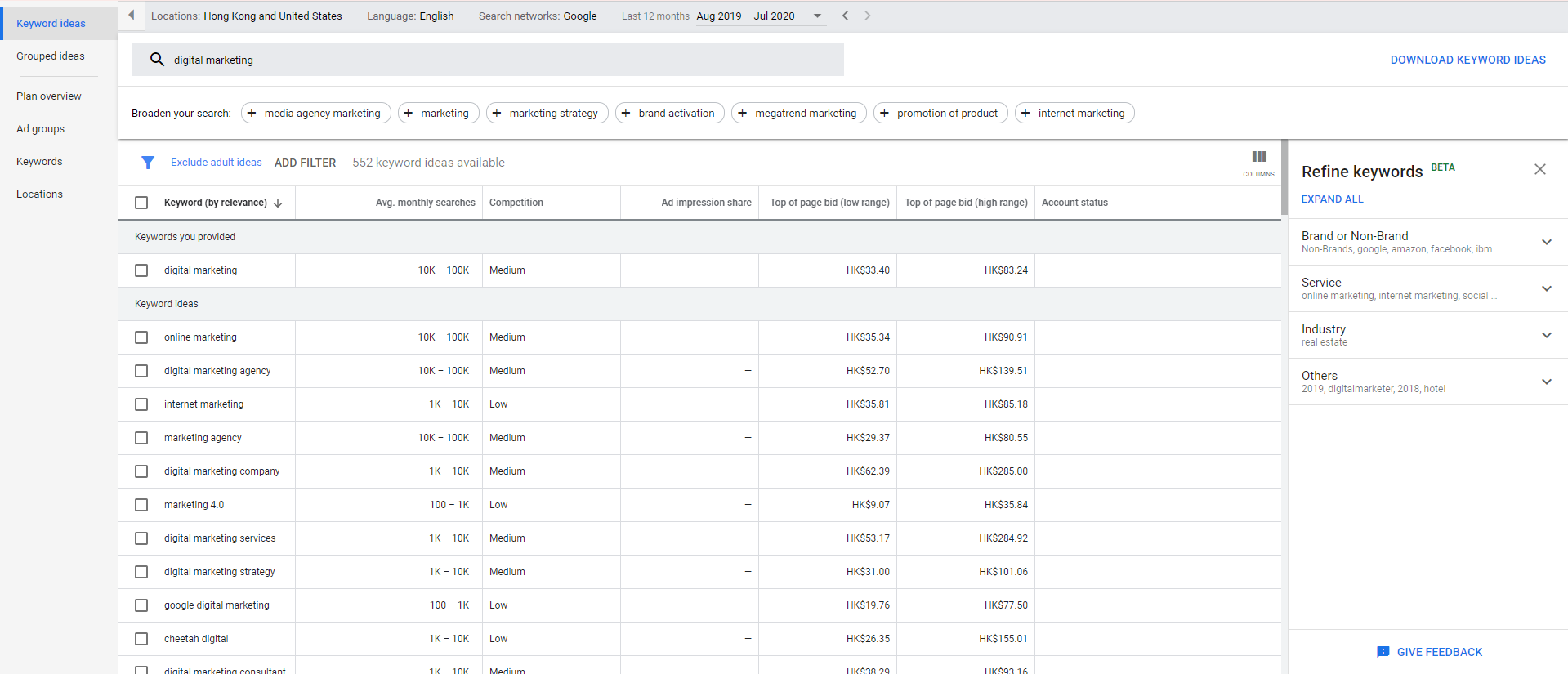Open Keyword ideas in sidebar
This screenshot has width=1568, height=674.
pos(51,24)
